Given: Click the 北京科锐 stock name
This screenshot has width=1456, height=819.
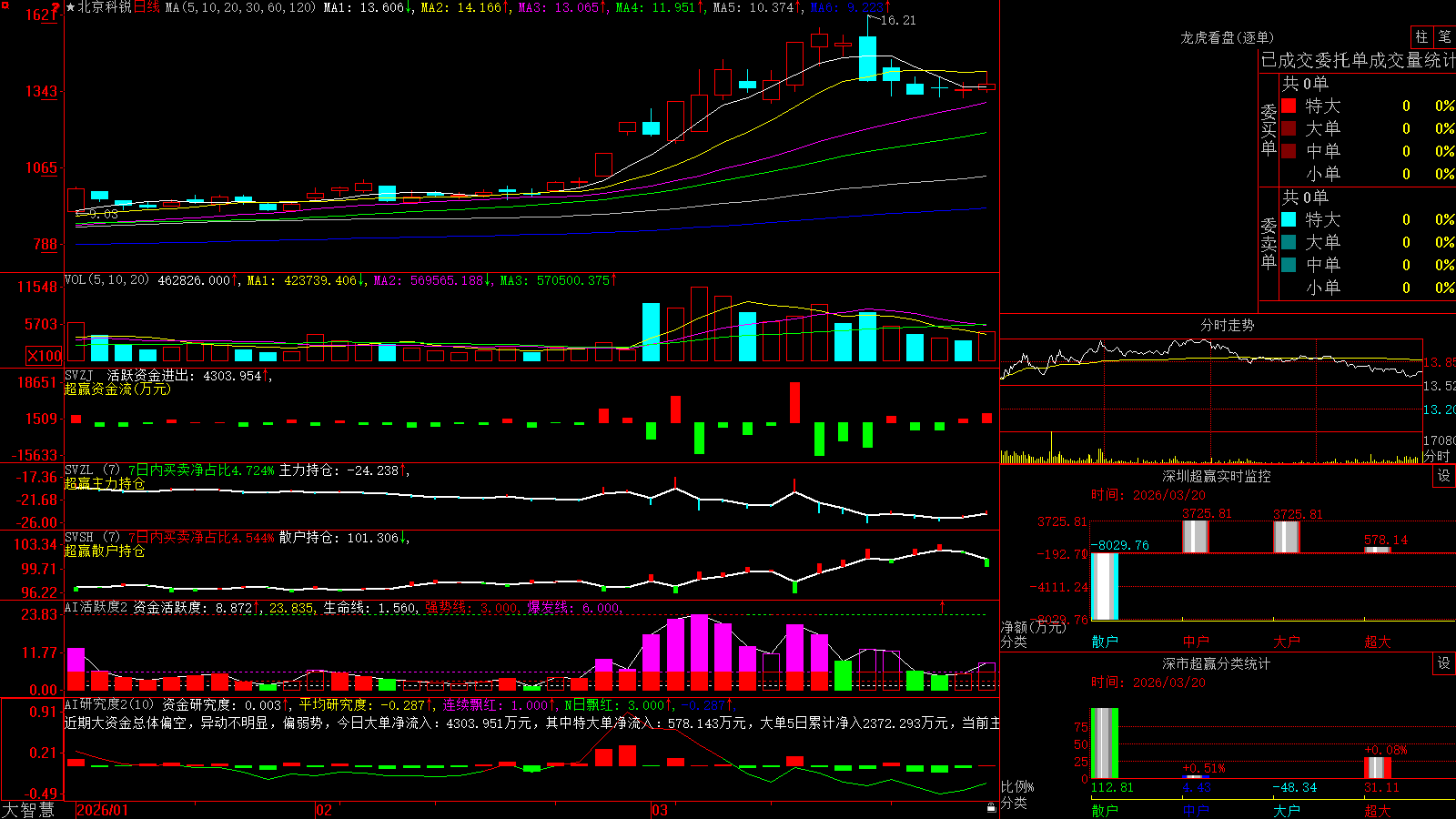Looking at the screenshot, I should click(105, 7).
